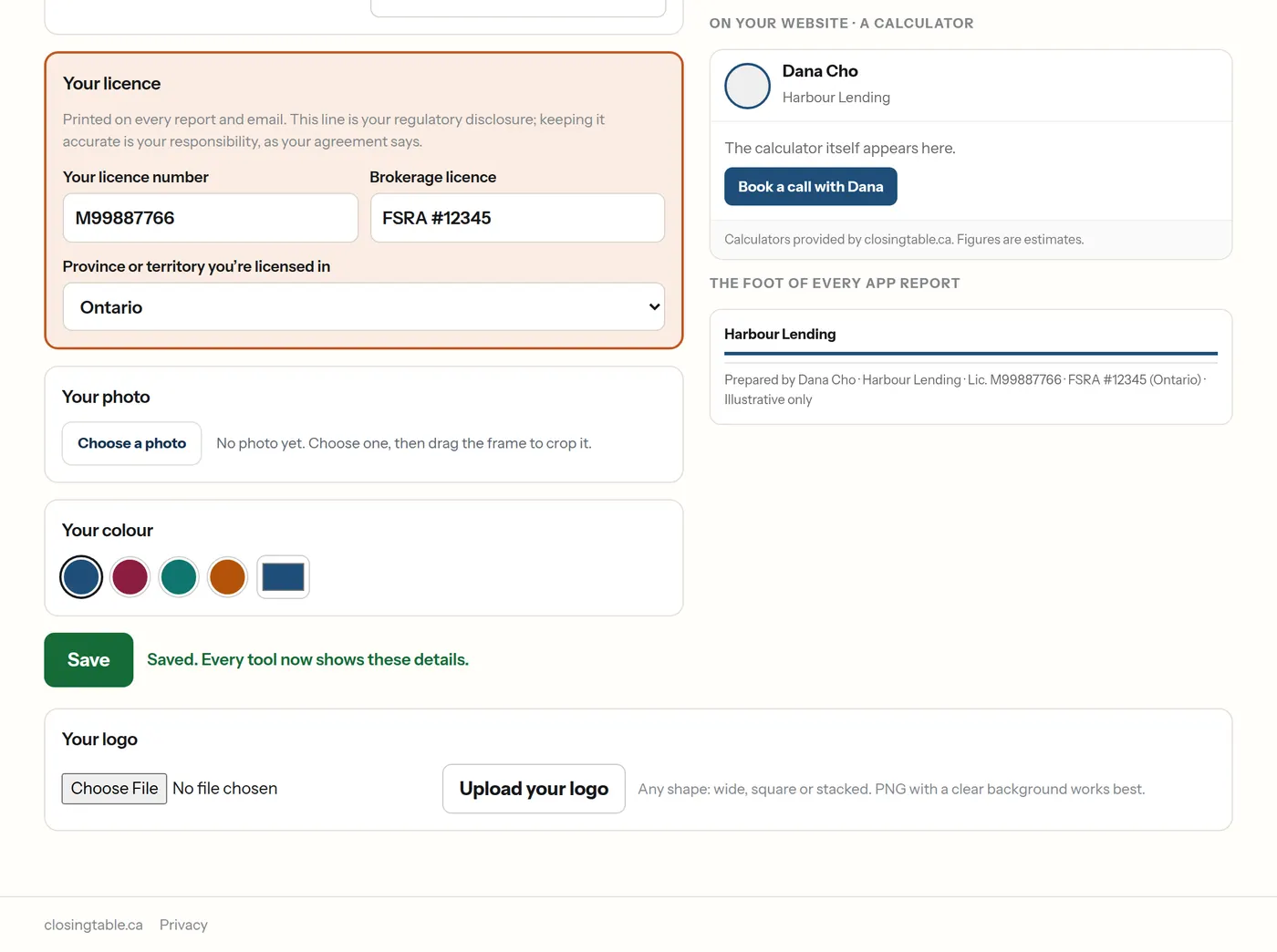Select the orange colour swatch
Image resolution: width=1277 pixels, height=952 pixels.
click(228, 577)
